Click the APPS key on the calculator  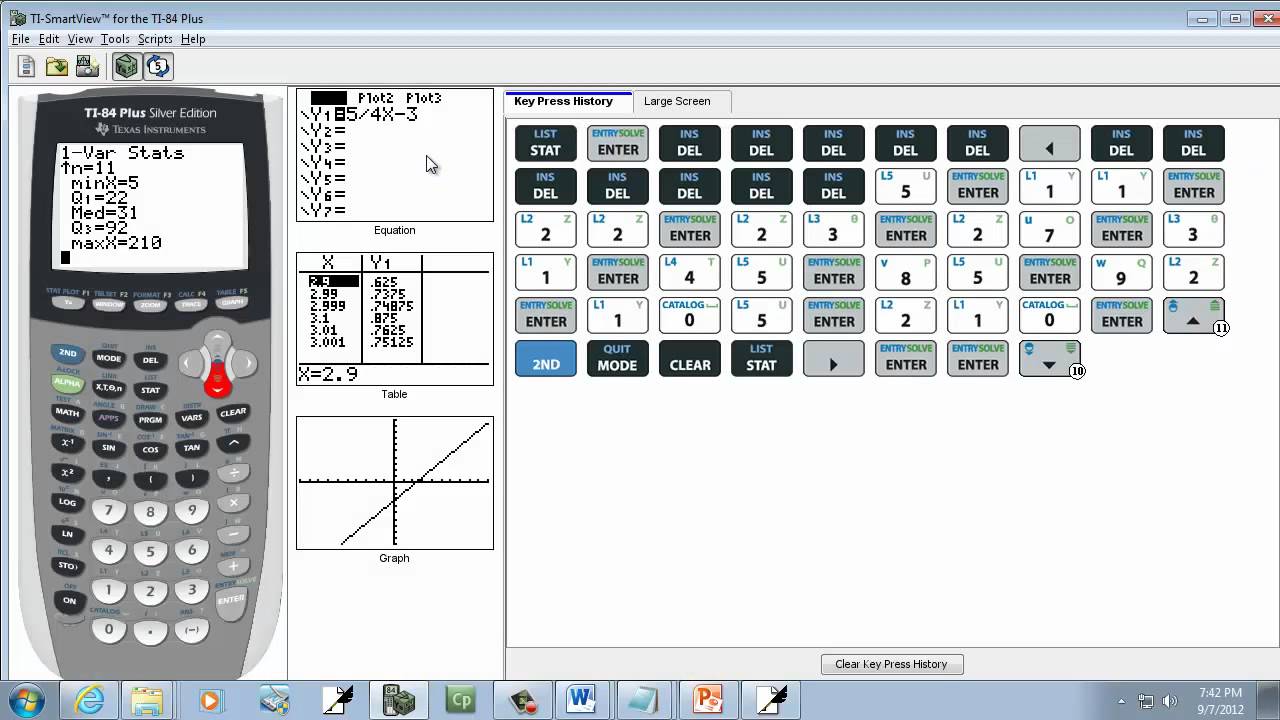(108, 418)
